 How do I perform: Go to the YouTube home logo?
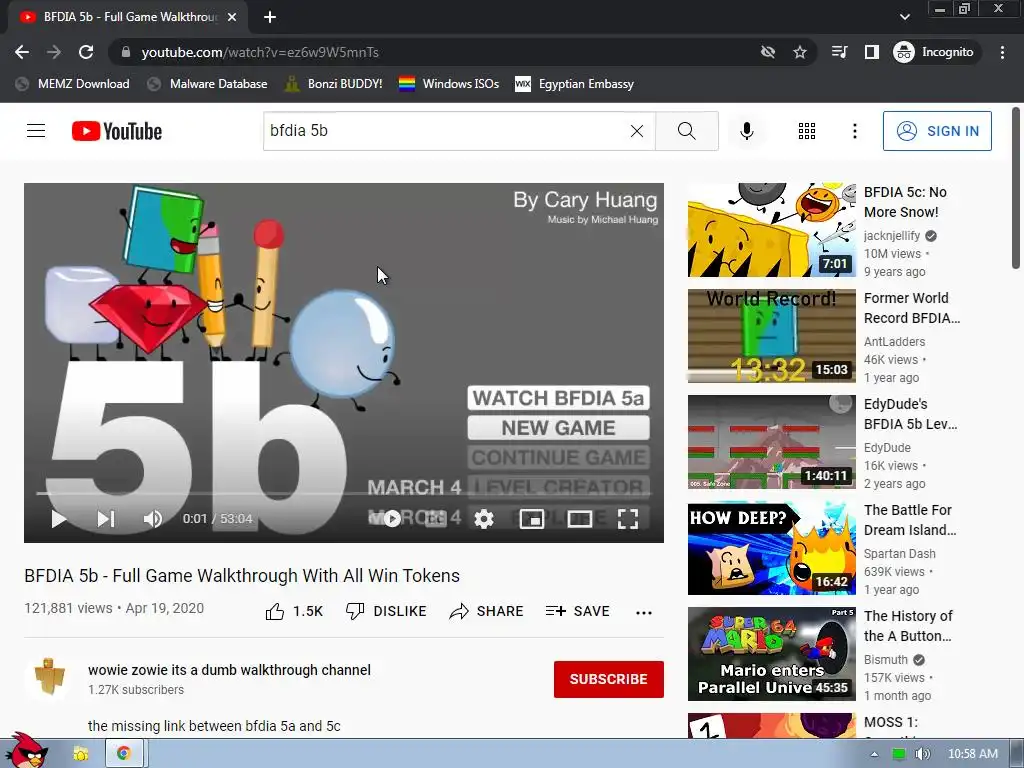coord(117,131)
